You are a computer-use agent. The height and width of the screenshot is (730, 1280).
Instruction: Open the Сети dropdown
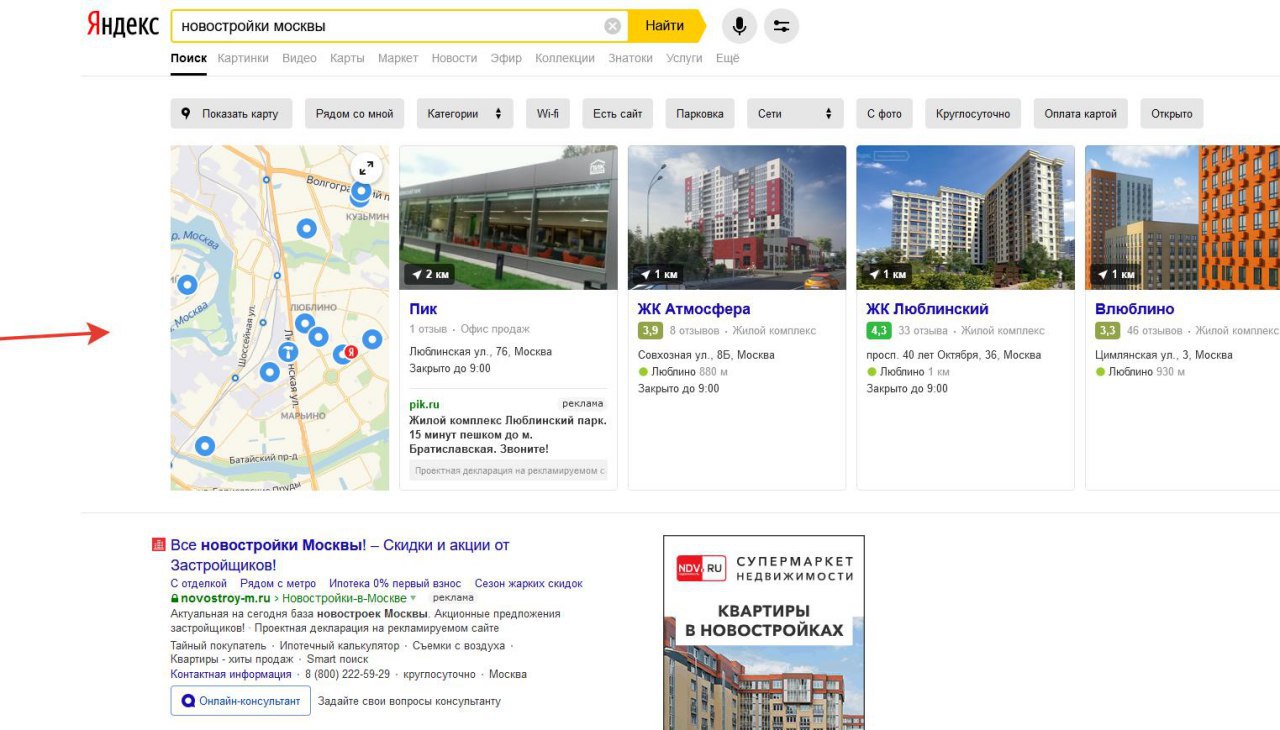point(795,114)
